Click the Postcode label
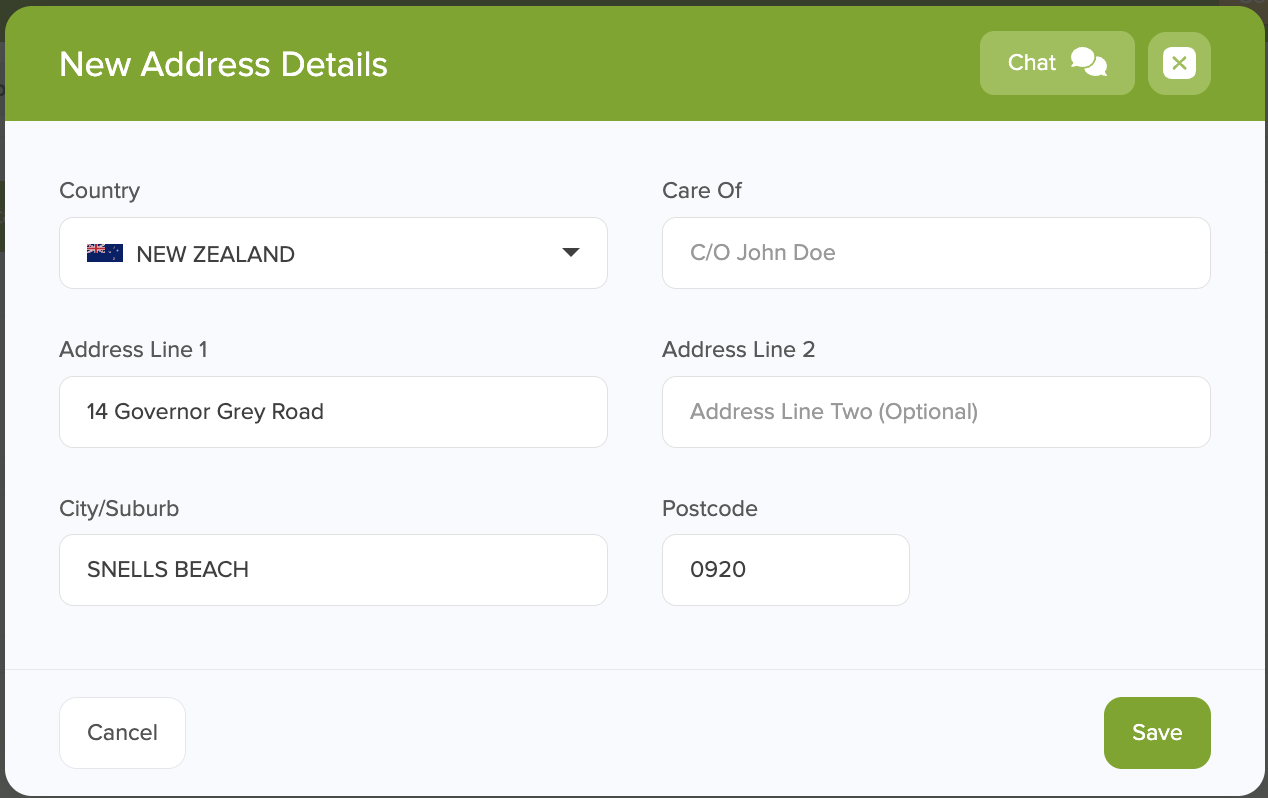 710,509
